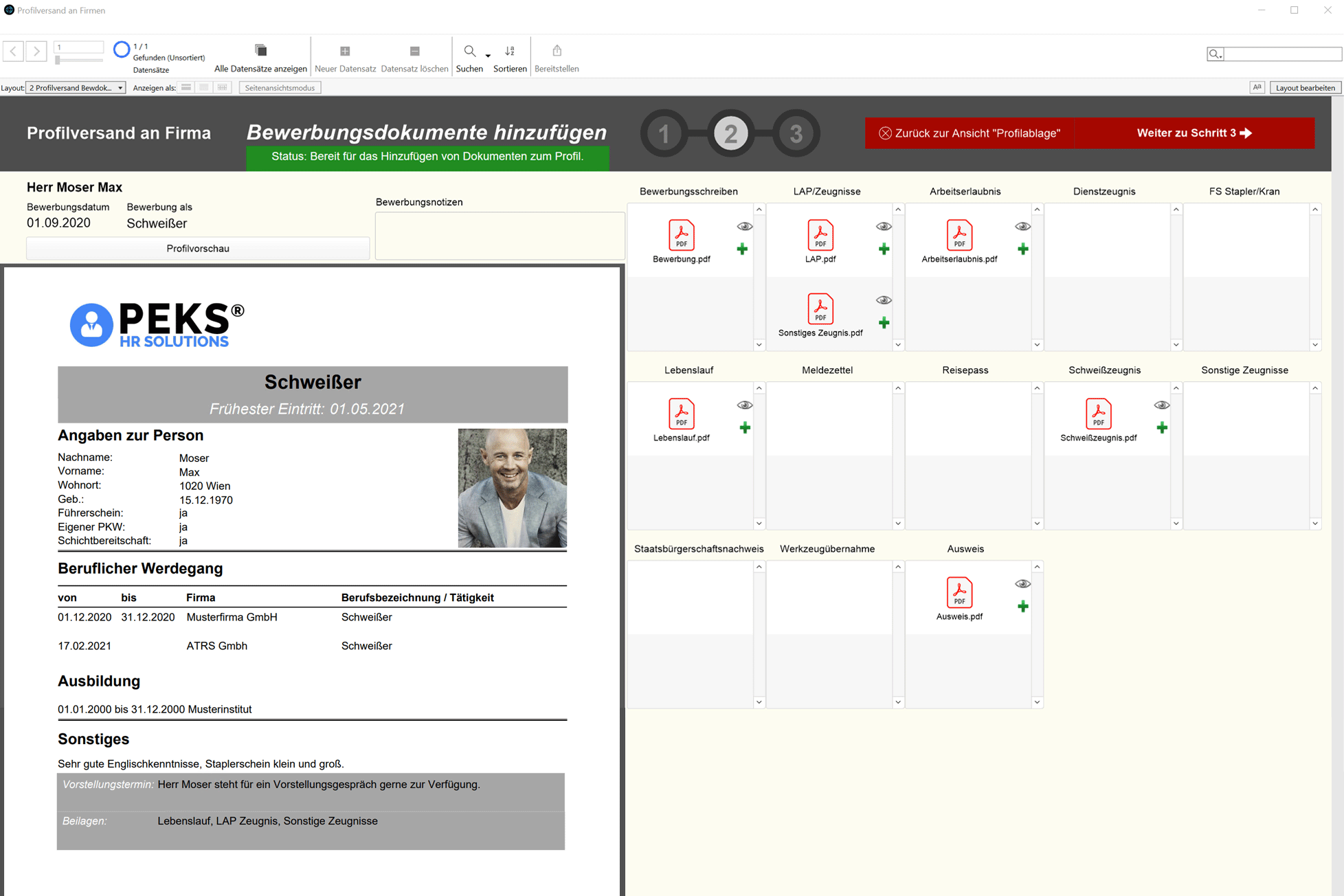Open the quick search magnifier dropdown
Screen dimensions: 1344x896
pos(1215,54)
